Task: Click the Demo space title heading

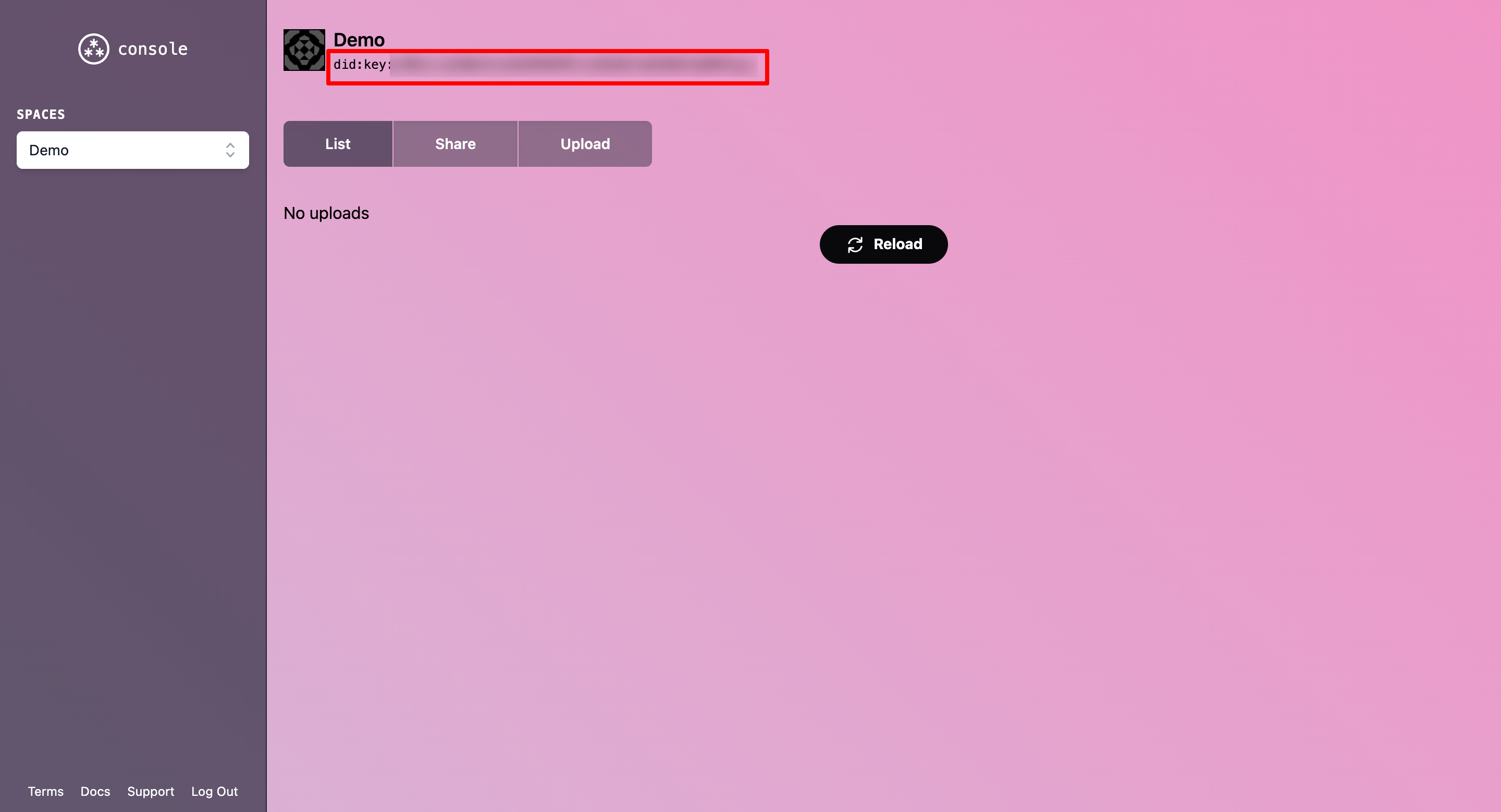Action: (359, 40)
